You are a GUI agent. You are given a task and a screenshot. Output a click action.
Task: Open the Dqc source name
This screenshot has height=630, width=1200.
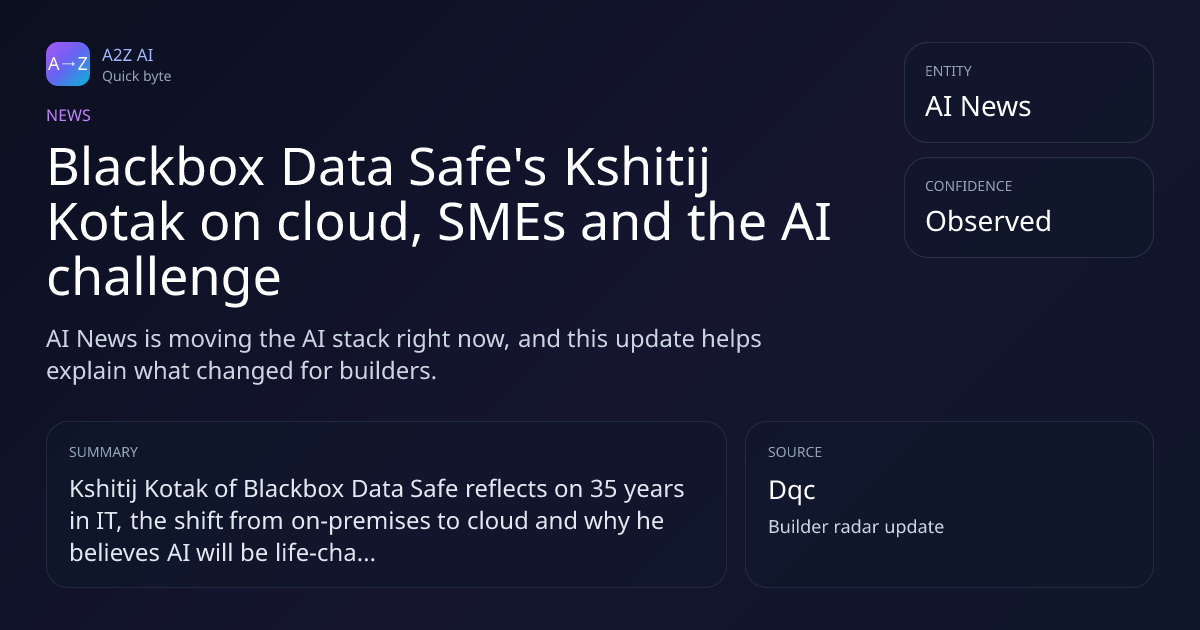pyautogui.click(x=792, y=491)
